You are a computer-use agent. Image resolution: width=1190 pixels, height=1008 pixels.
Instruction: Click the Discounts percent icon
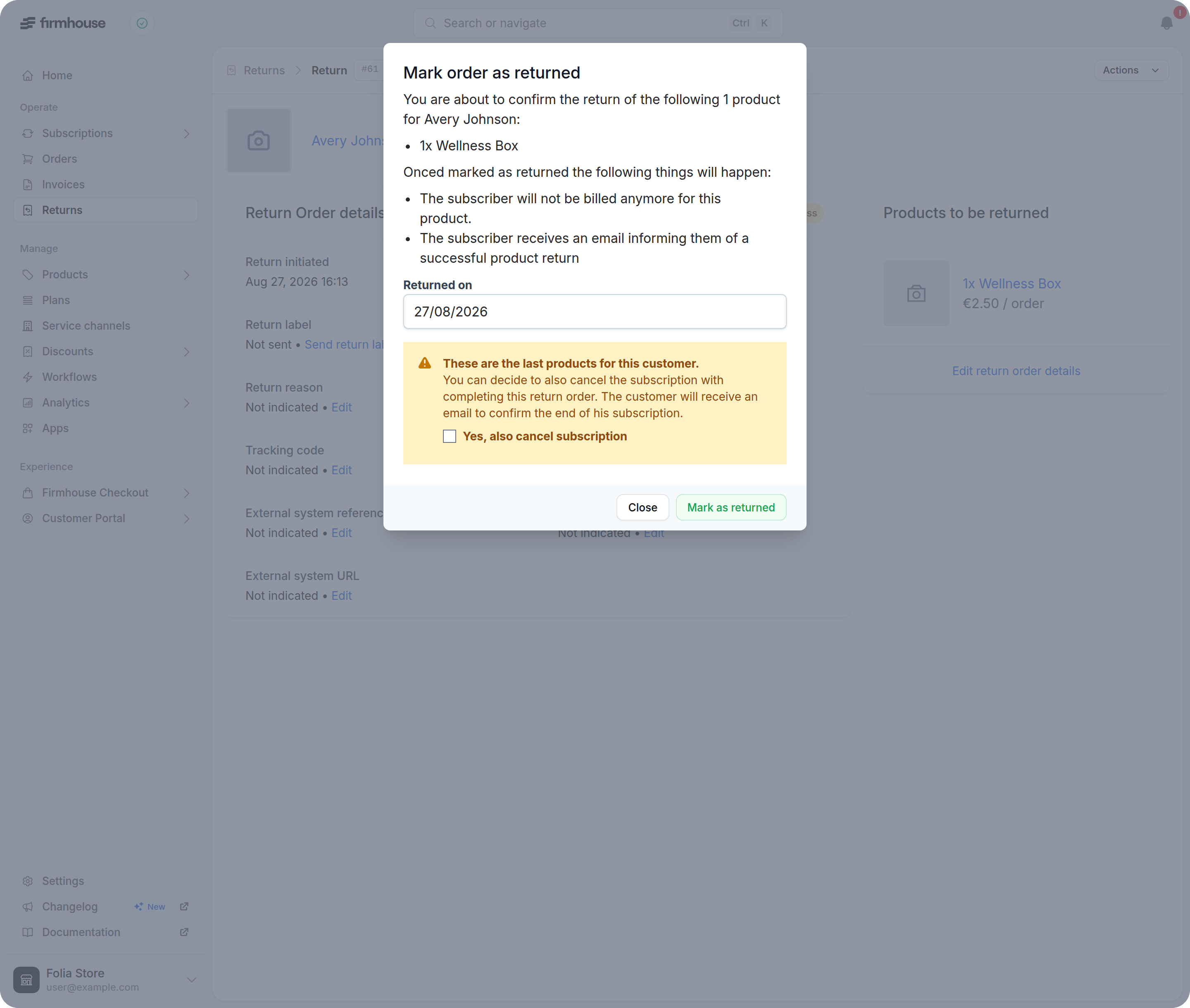coord(27,352)
